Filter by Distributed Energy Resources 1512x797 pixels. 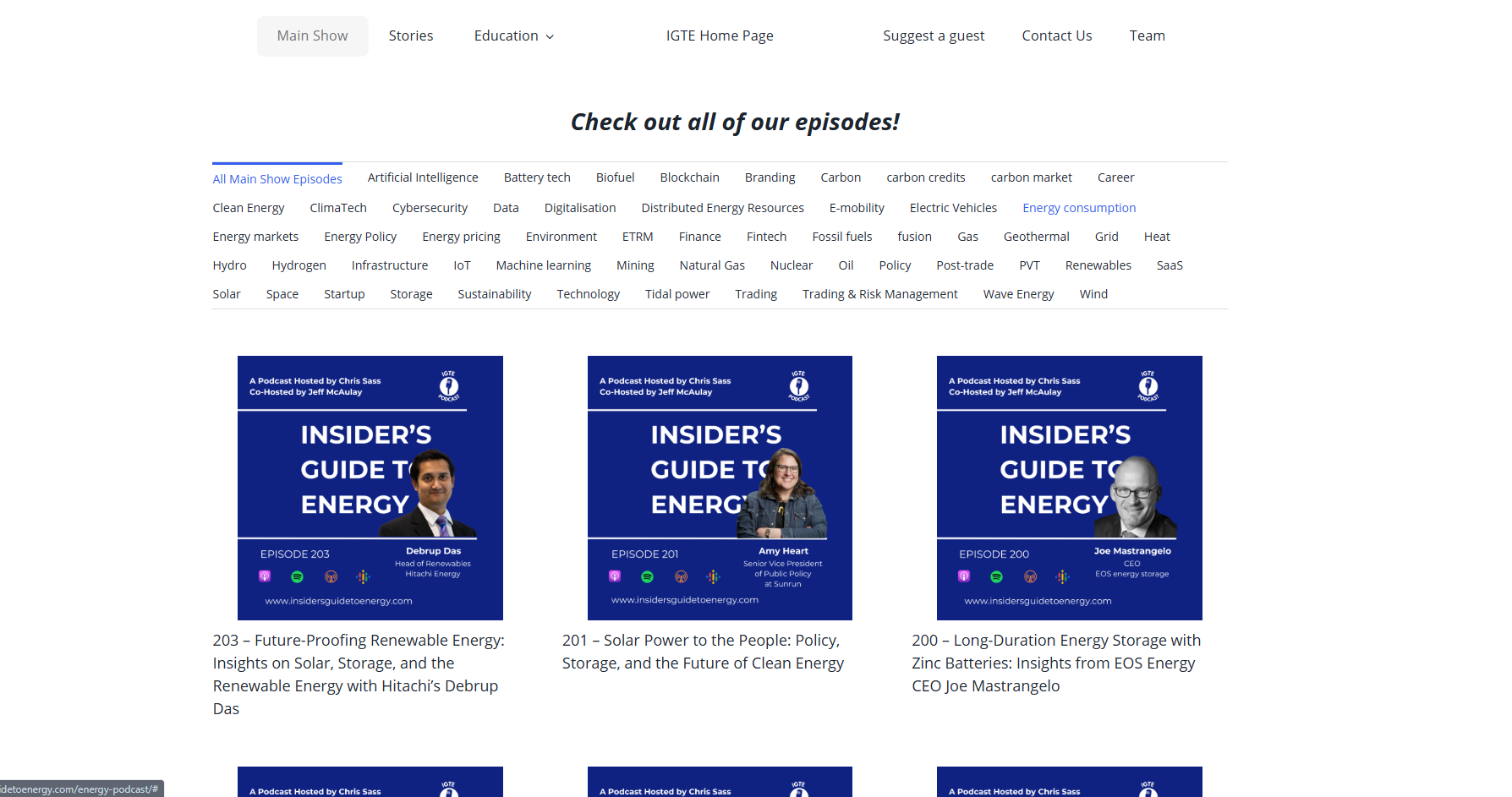pyautogui.click(x=723, y=208)
